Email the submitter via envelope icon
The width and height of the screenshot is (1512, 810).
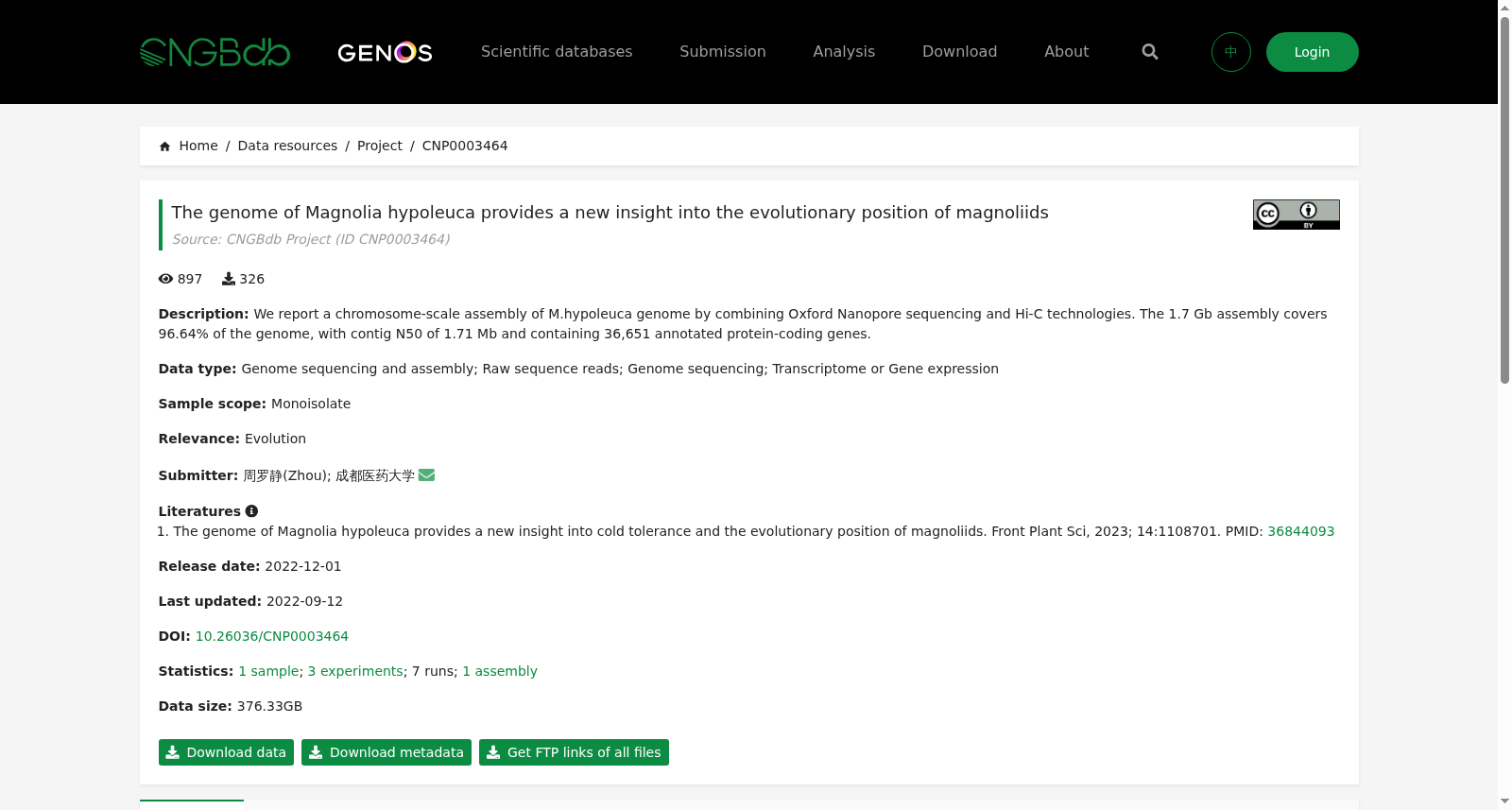[426, 475]
